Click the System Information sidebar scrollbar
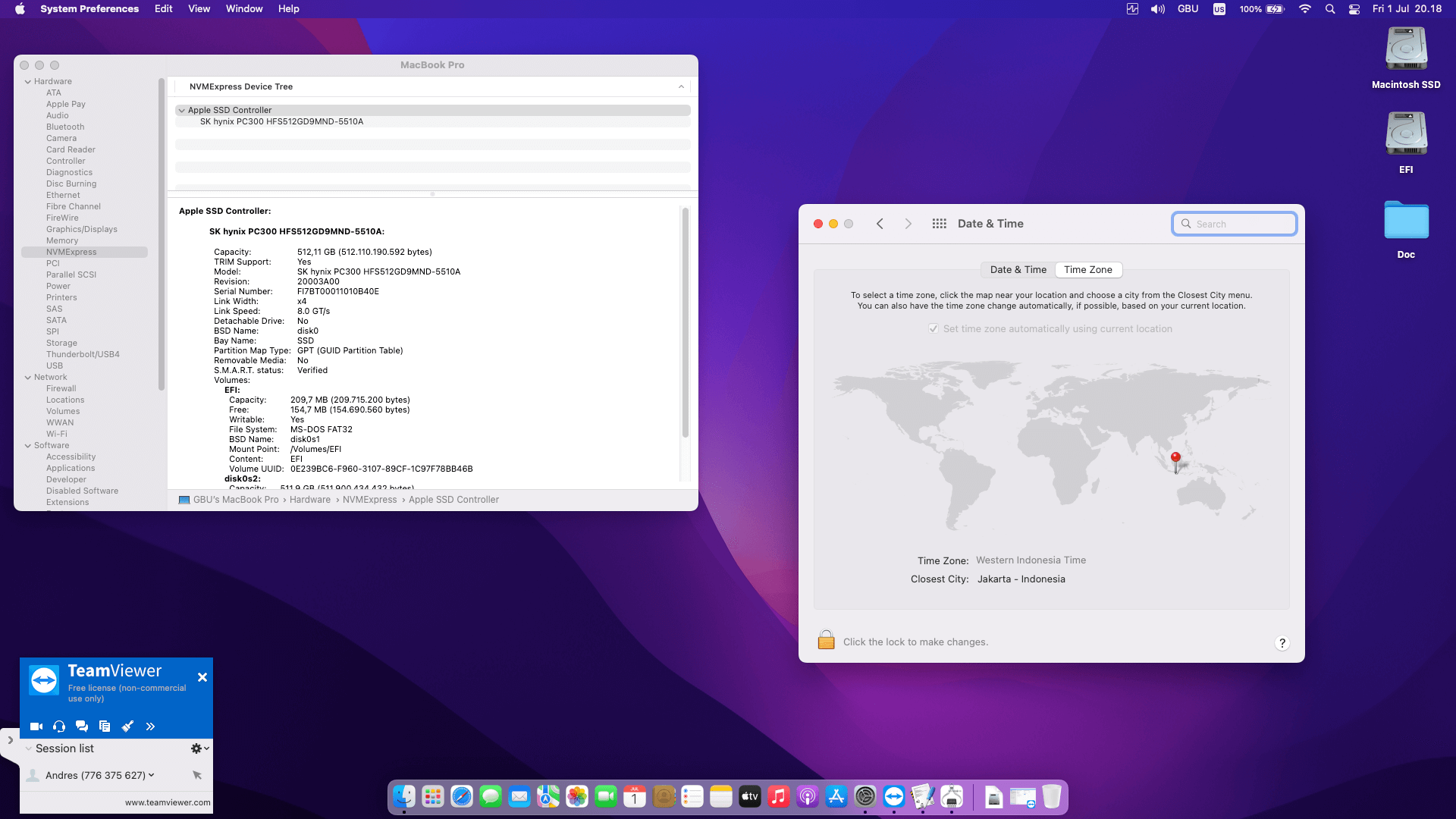 162,234
